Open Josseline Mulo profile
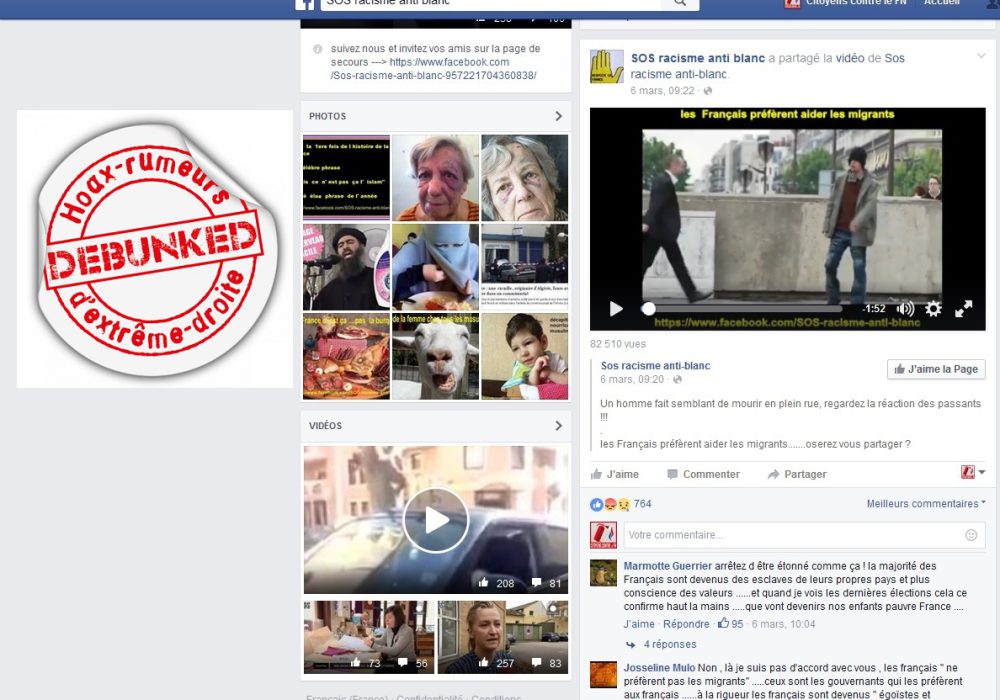 click(x=659, y=668)
